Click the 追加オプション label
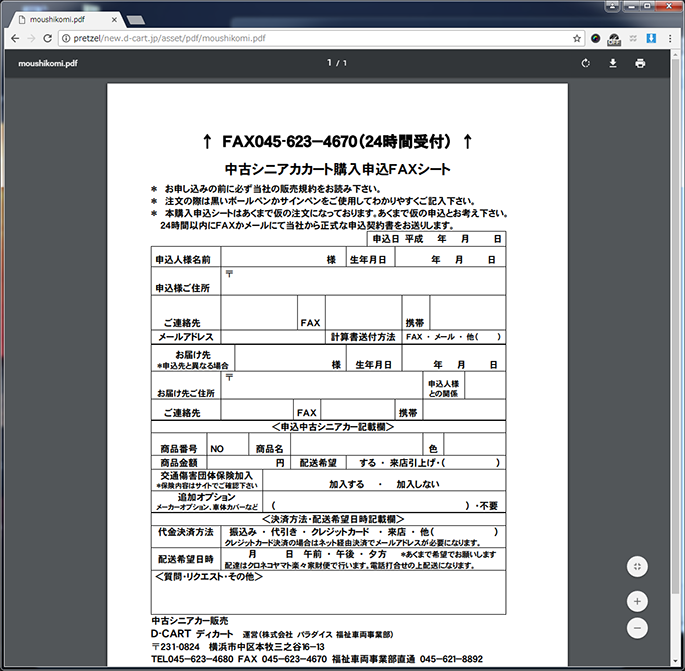685x671 pixels. click(207, 497)
